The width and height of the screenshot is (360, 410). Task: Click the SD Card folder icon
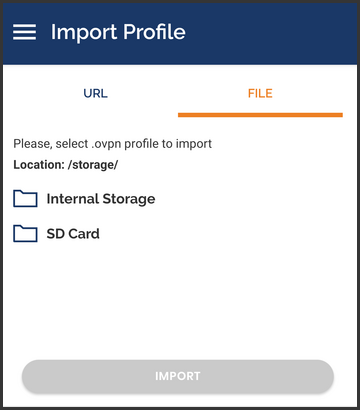pos(25,233)
